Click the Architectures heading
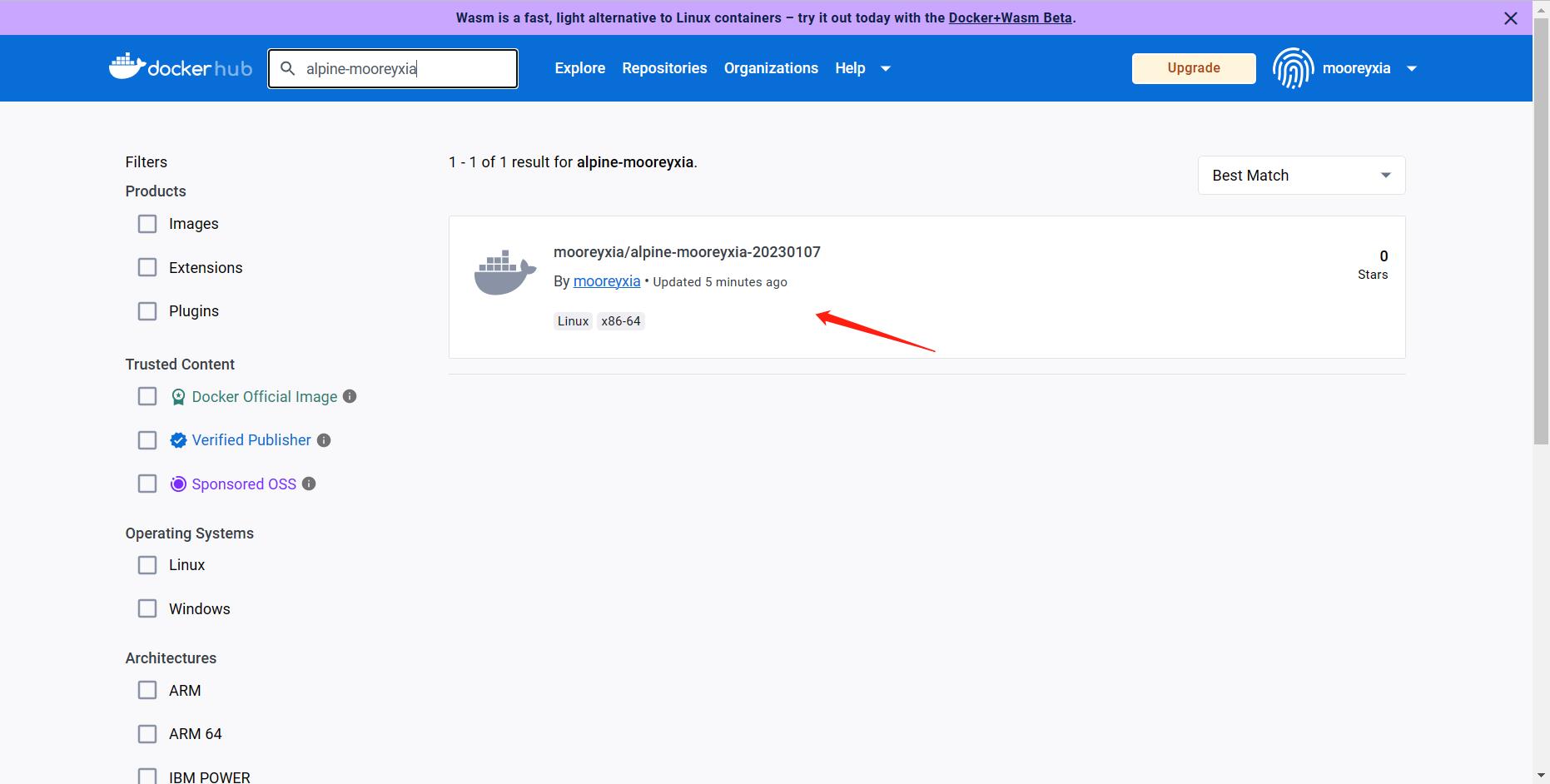The image size is (1550, 784). point(171,658)
